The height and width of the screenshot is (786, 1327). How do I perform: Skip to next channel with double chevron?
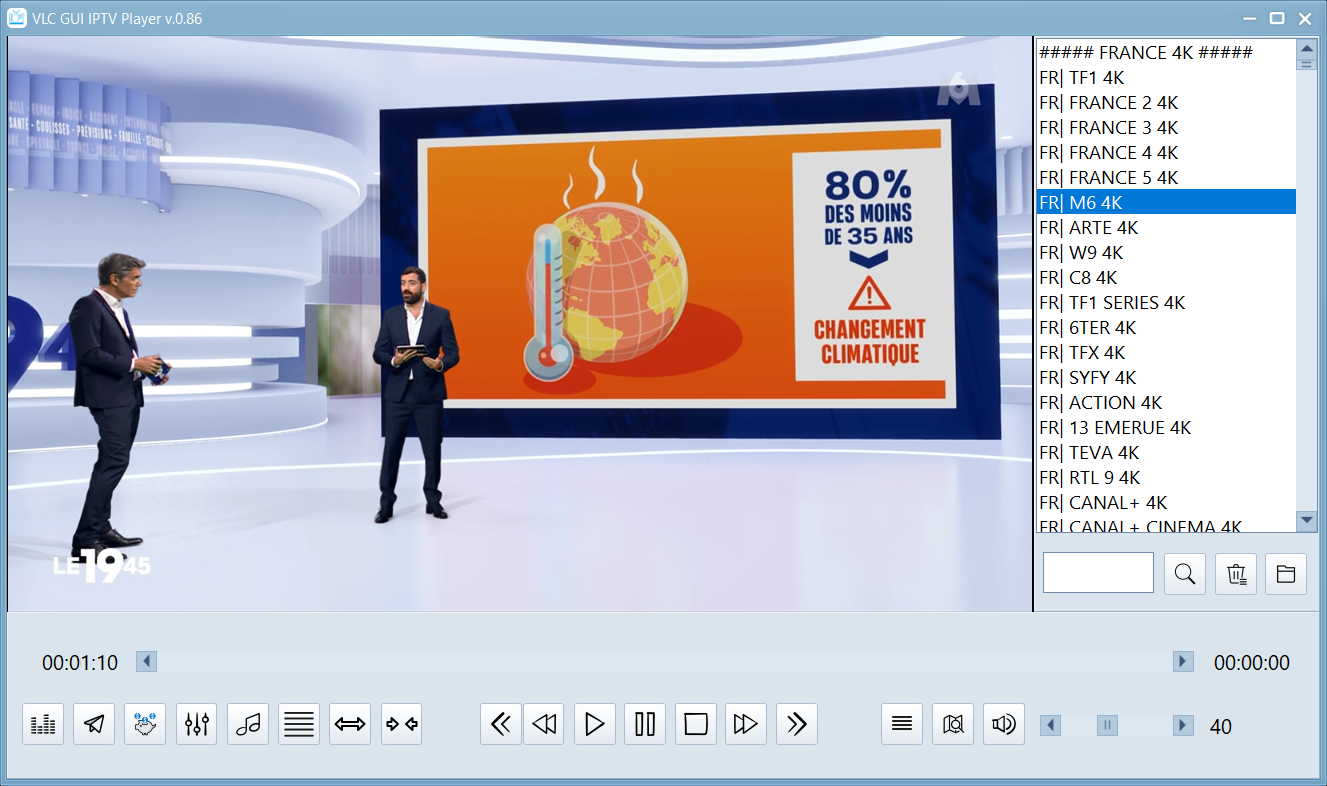pyautogui.click(x=797, y=724)
